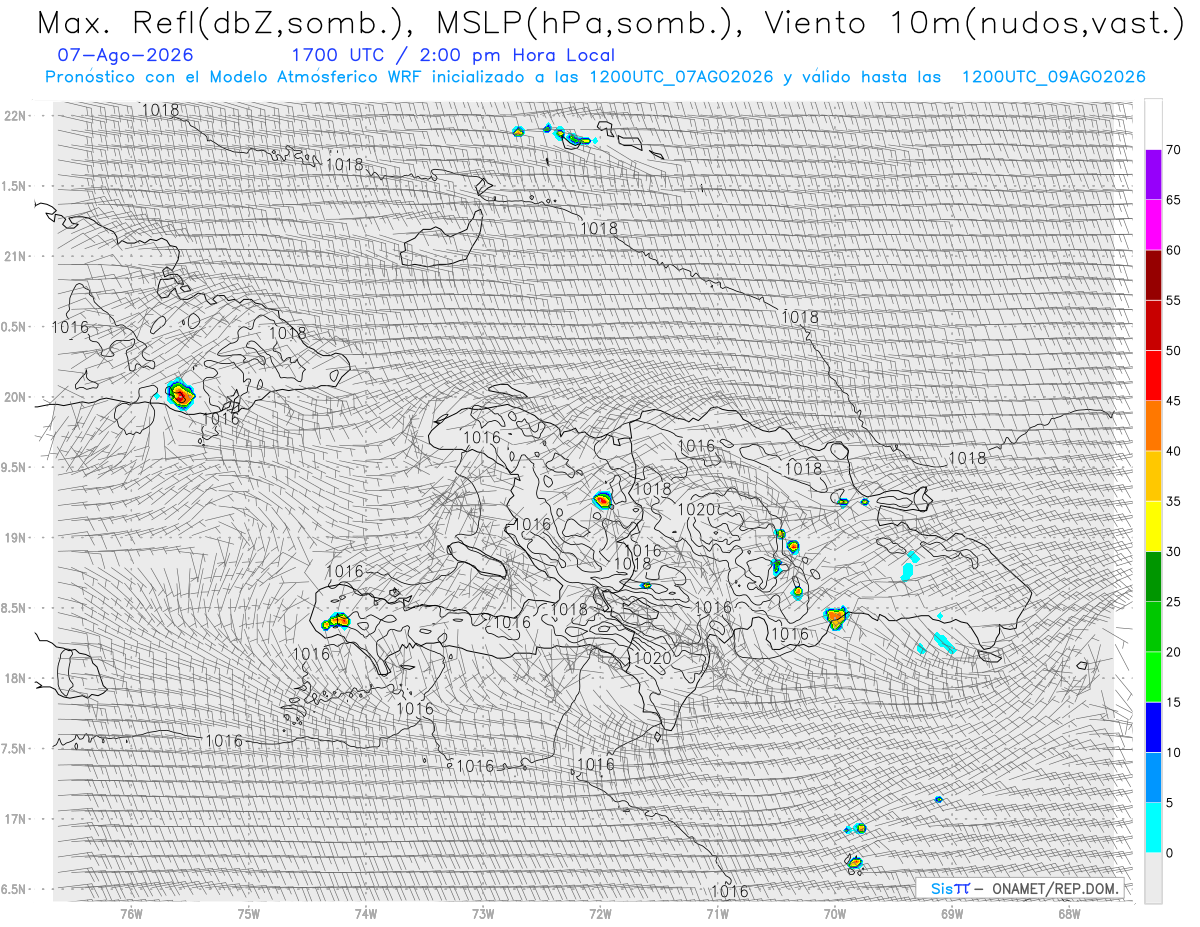Click the '68W' longitude axis label
This screenshot has height=927, width=1200.
(1068, 913)
